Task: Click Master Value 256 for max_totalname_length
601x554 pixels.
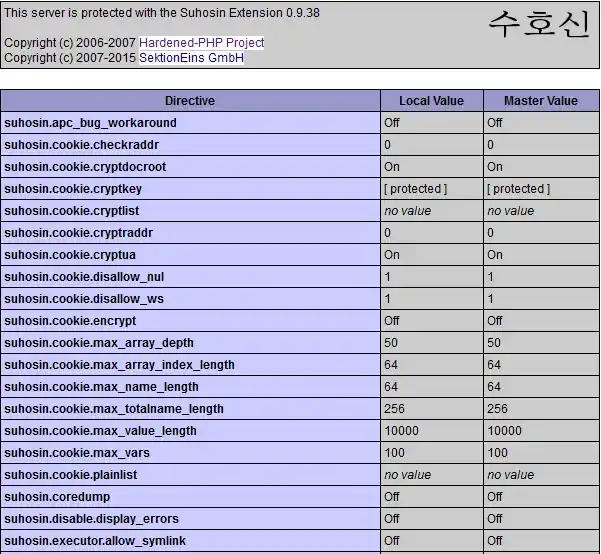Action: coord(498,409)
